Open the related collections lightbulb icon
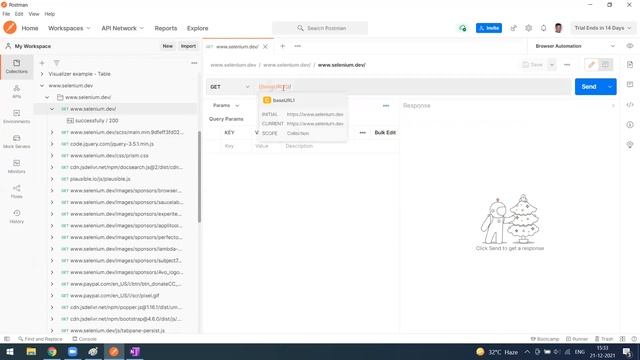The width and height of the screenshot is (640, 360). tap(630, 144)
